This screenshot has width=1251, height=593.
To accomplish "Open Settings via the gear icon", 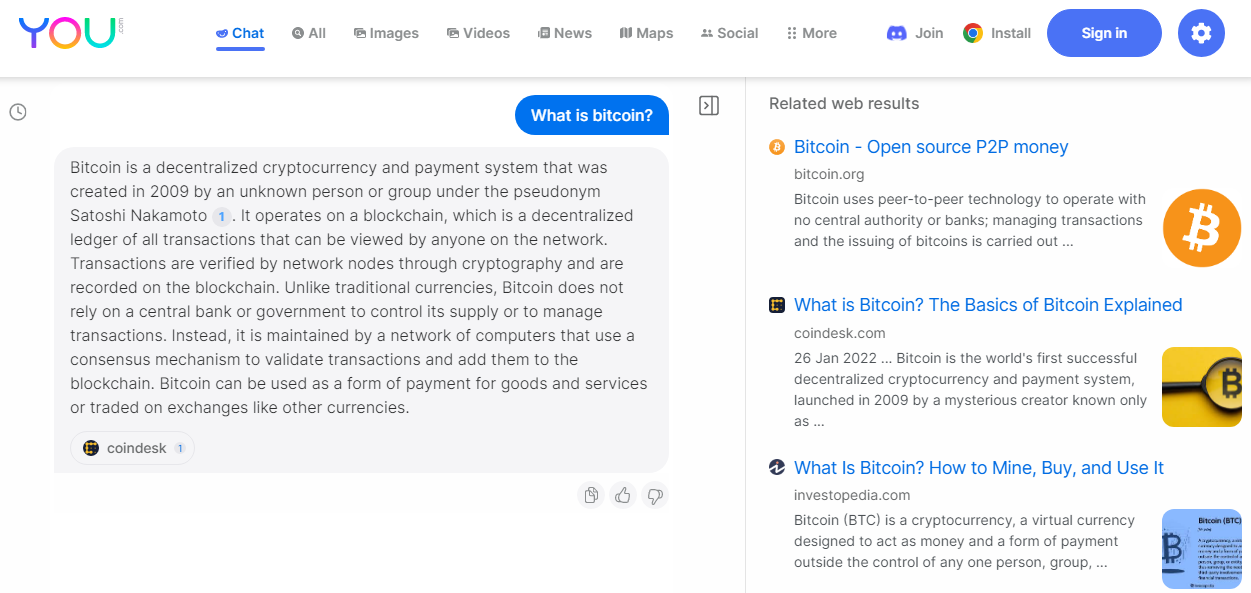I will [1200, 33].
